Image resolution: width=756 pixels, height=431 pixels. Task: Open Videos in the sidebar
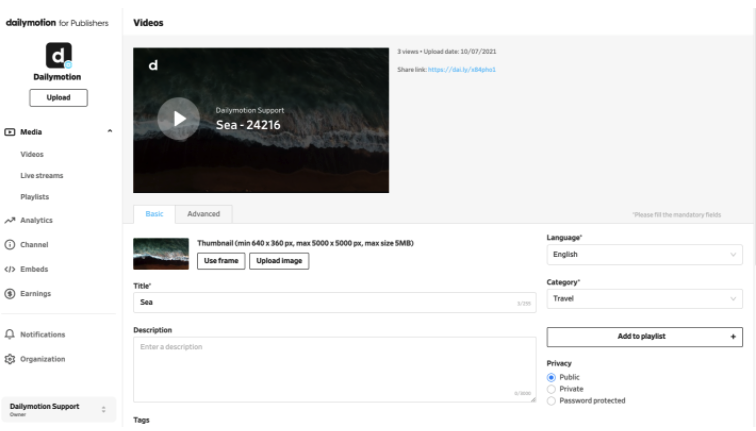click(32, 154)
